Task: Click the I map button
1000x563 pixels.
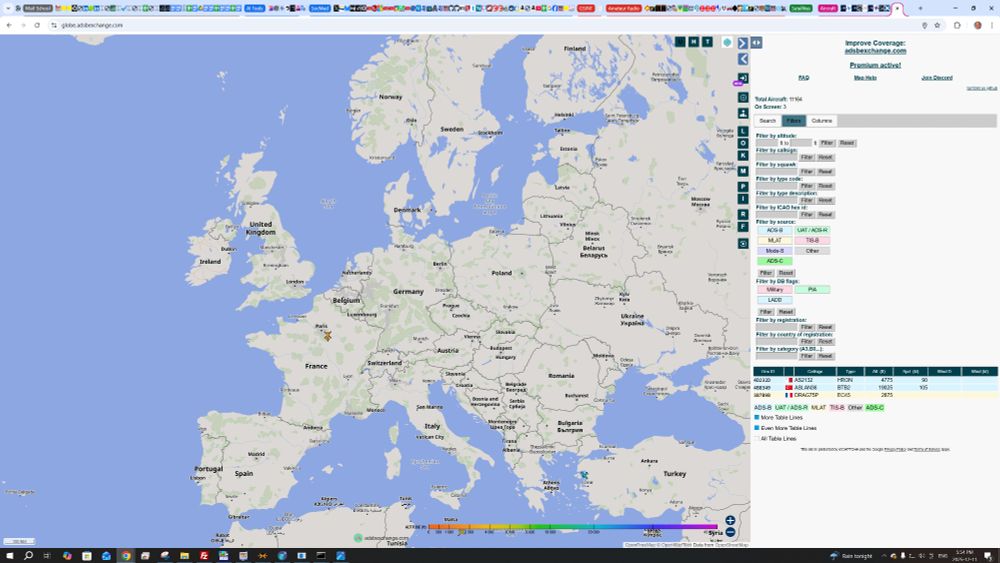Action: [x=743, y=199]
